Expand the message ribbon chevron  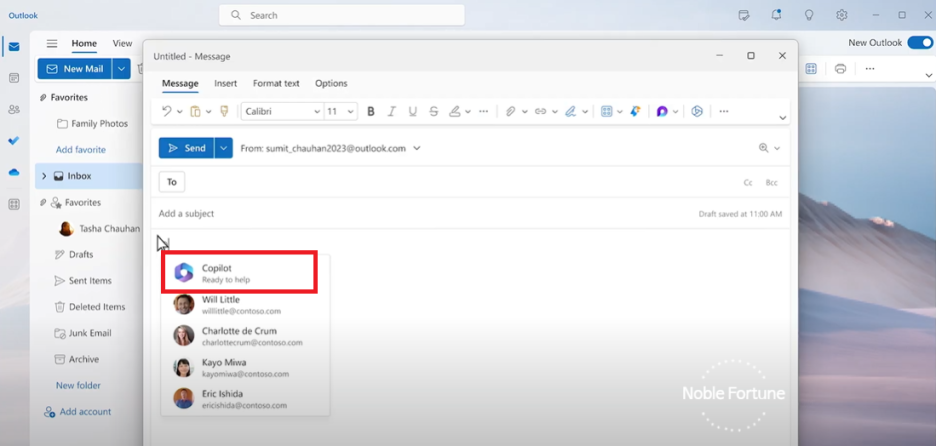coord(783,118)
